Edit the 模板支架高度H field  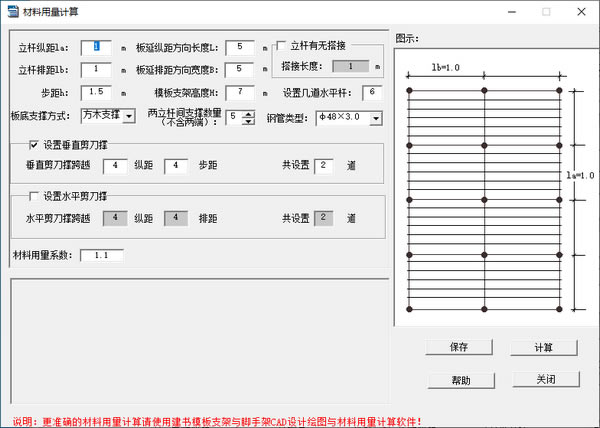pyautogui.click(x=240, y=93)
